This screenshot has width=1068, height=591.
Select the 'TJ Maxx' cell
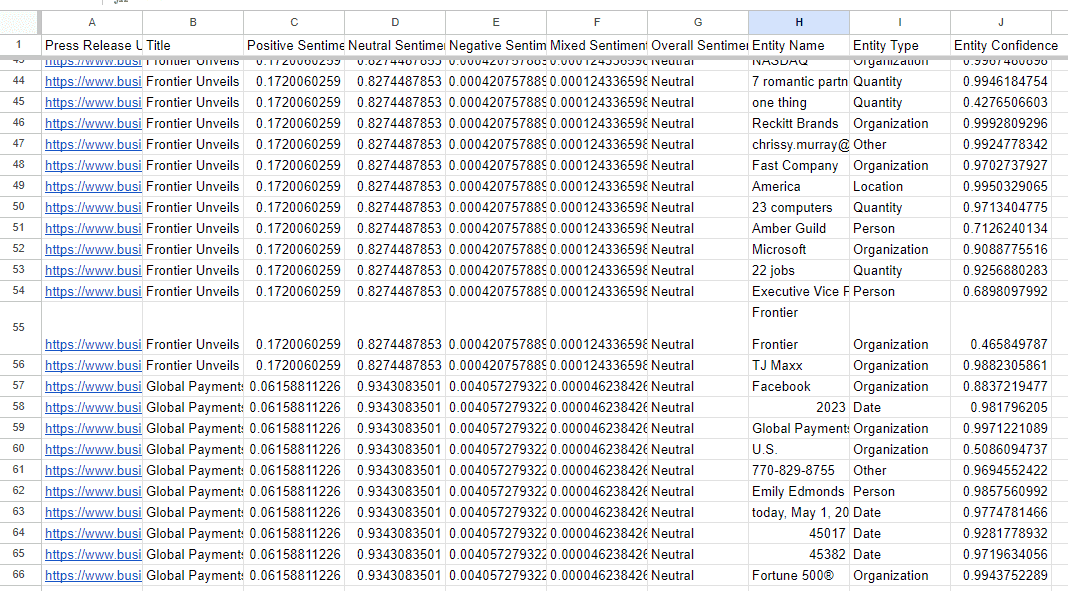click(799, 366)
